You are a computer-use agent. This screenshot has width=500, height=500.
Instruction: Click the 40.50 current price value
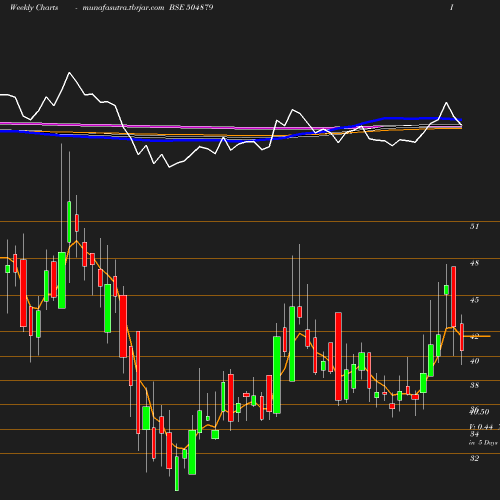coord(479,412)
